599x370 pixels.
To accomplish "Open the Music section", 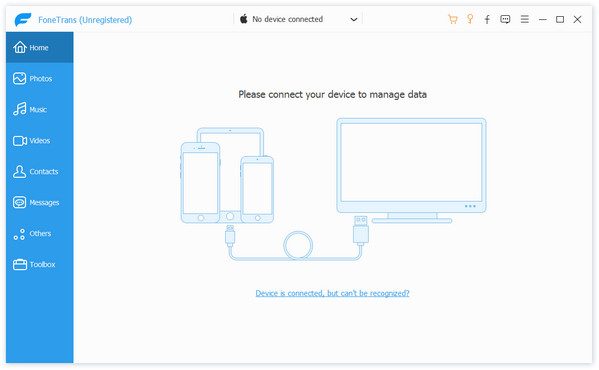I will tap(39, 109).
